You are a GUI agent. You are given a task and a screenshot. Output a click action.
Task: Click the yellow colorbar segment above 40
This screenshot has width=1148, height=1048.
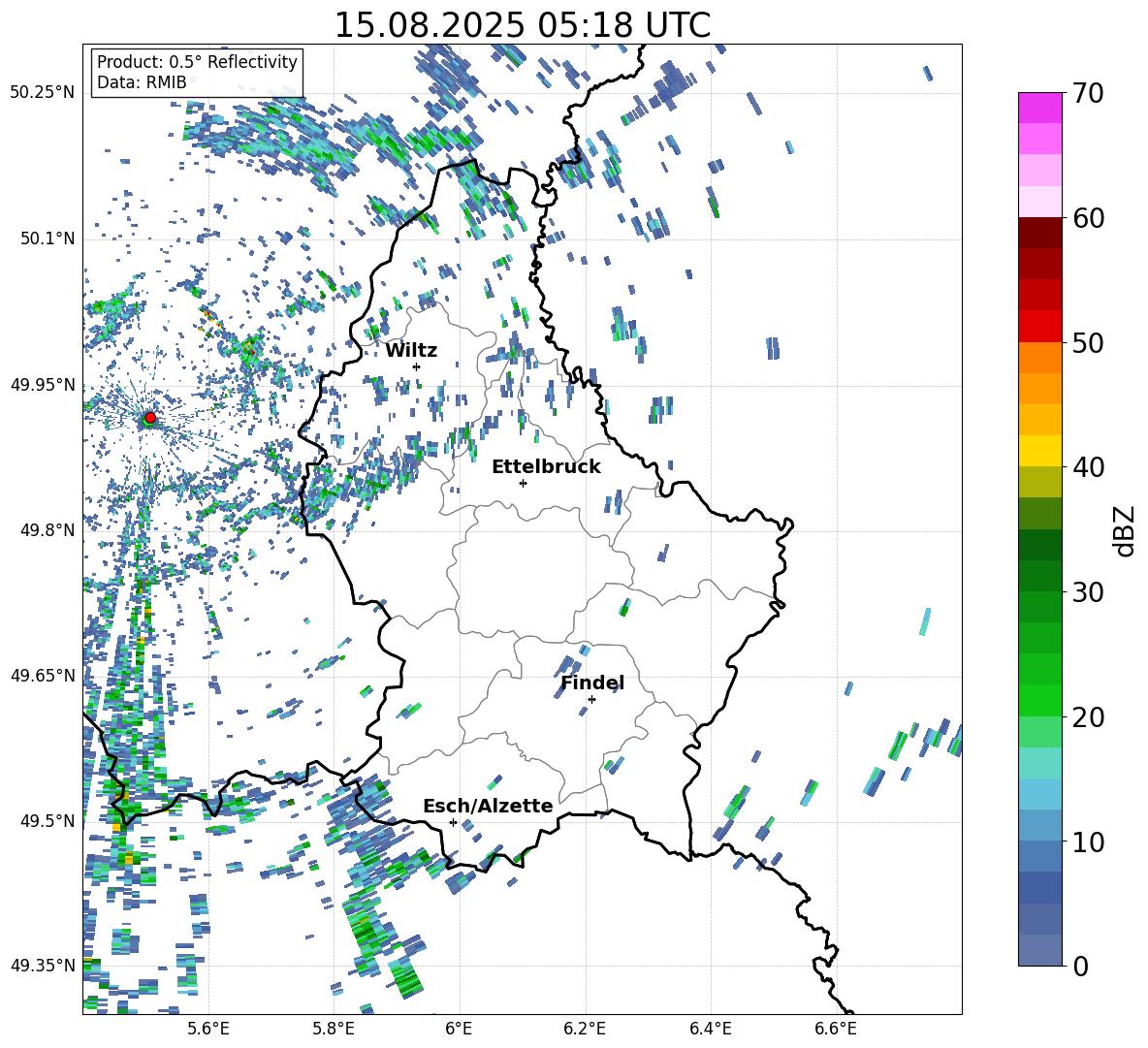[x=1039, y=451]
